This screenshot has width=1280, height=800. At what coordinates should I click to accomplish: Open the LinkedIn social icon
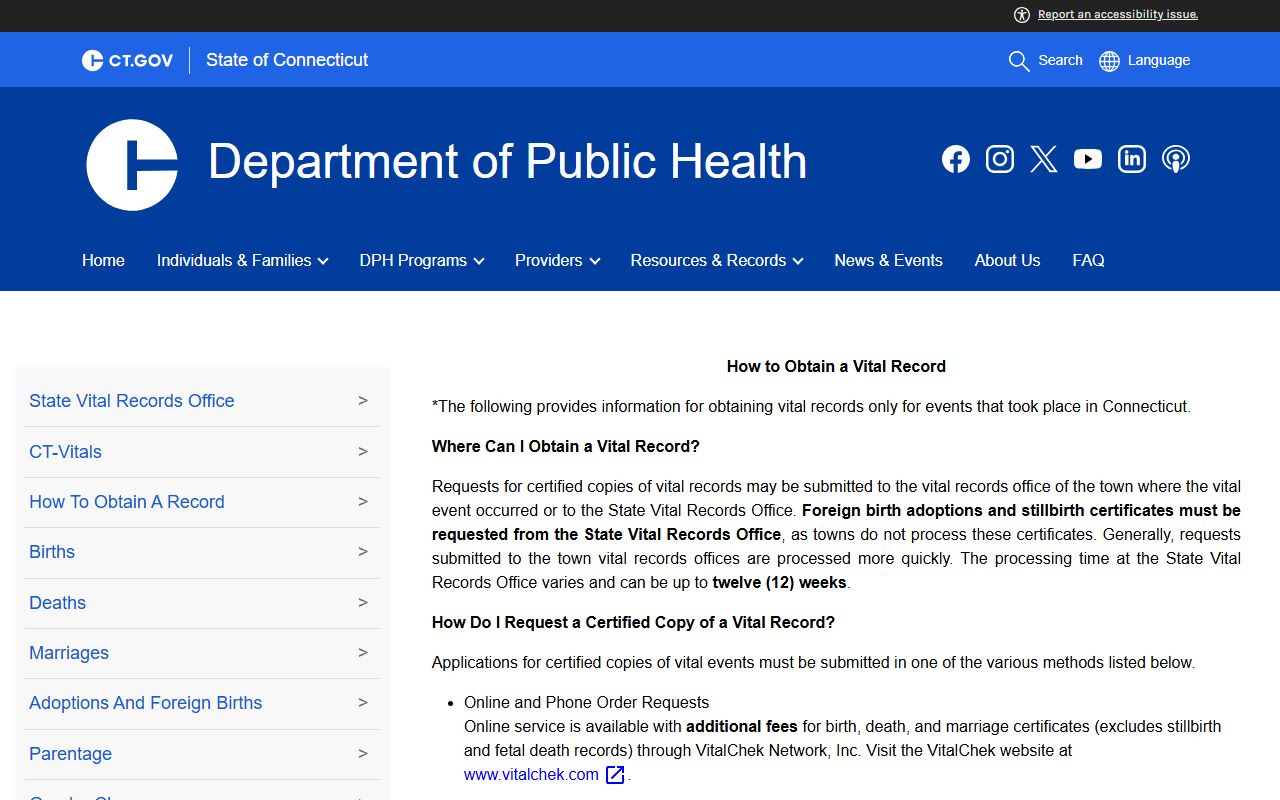pyautogui.click(x=1132, y=159)
